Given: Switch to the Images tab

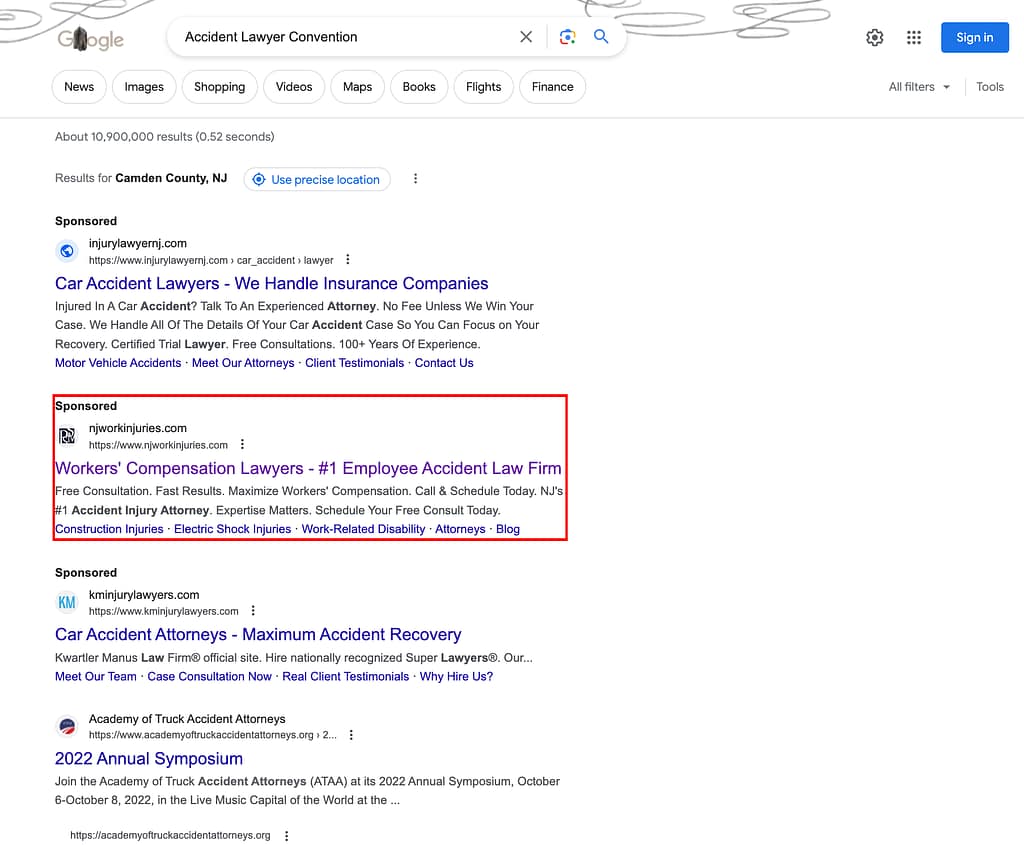Looking at the screenshot, I should tap(144, 87).
